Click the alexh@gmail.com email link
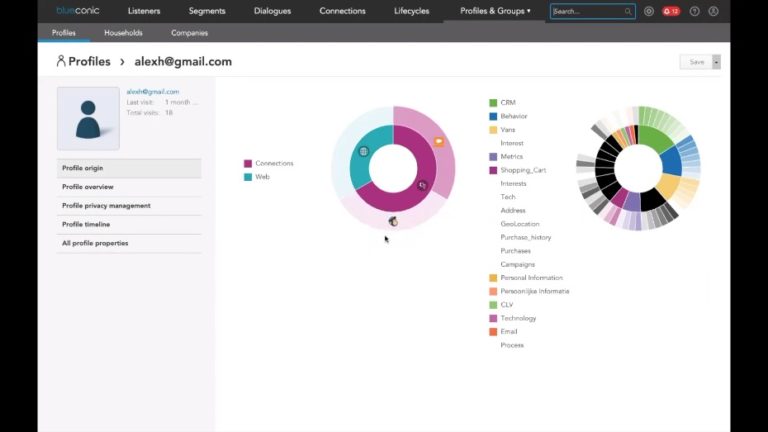 152,91
